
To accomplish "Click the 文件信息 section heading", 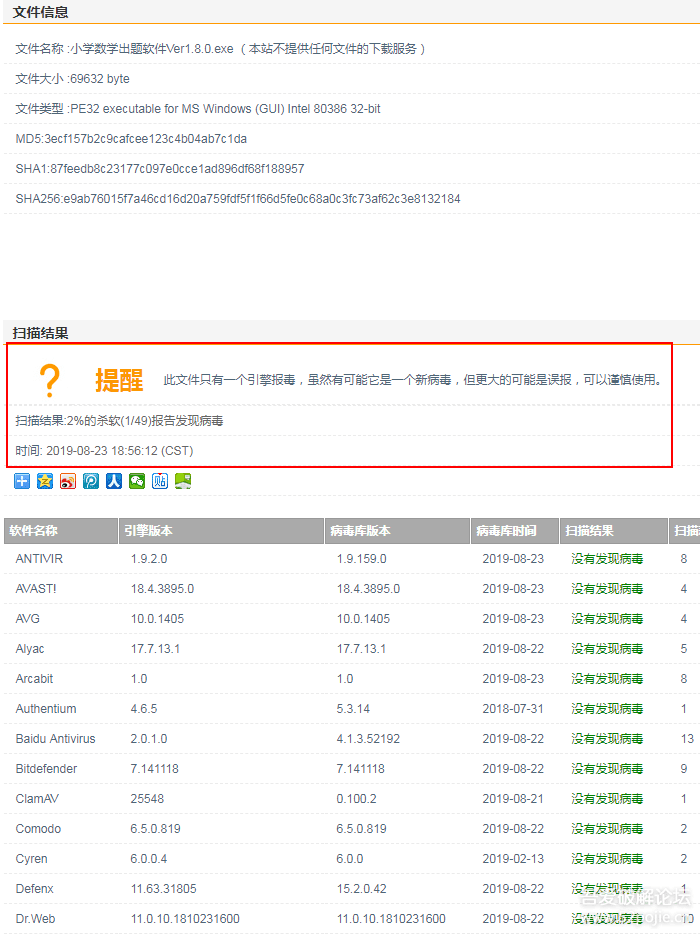I will [40, 12].
